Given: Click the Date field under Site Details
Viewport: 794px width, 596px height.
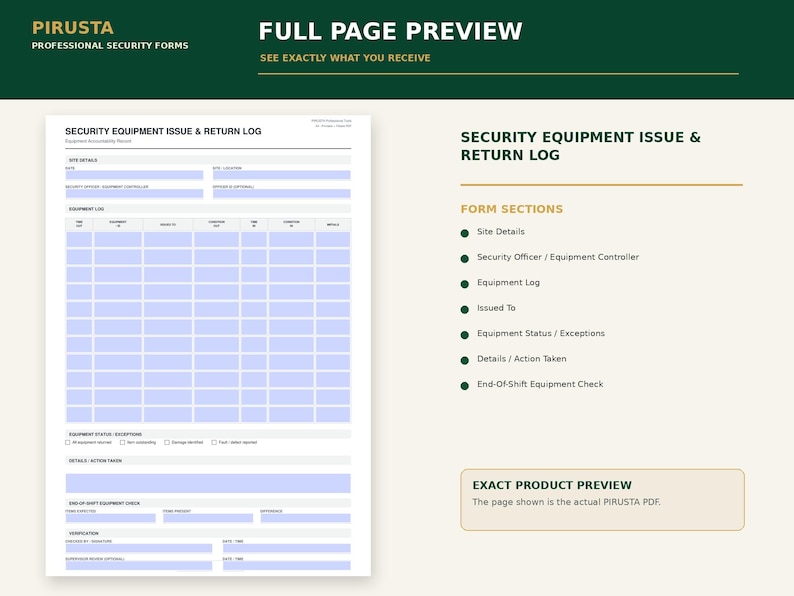Looking at the screenshot, I should 134,175.
